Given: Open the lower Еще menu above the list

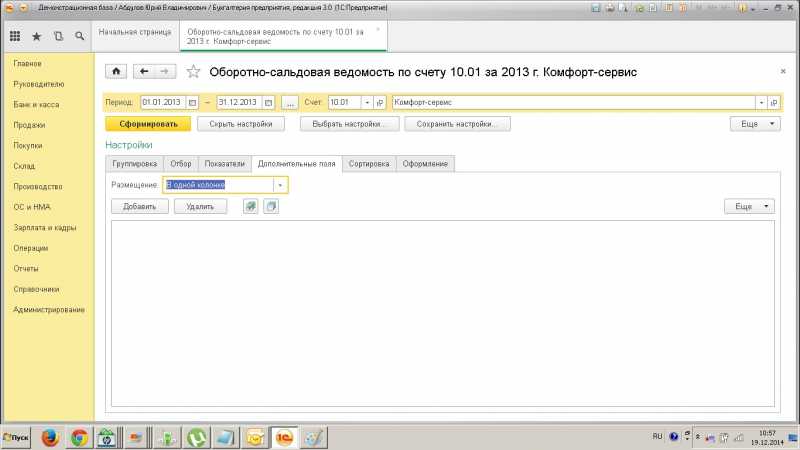Looking at the screenshot, I should coord(749,206).
